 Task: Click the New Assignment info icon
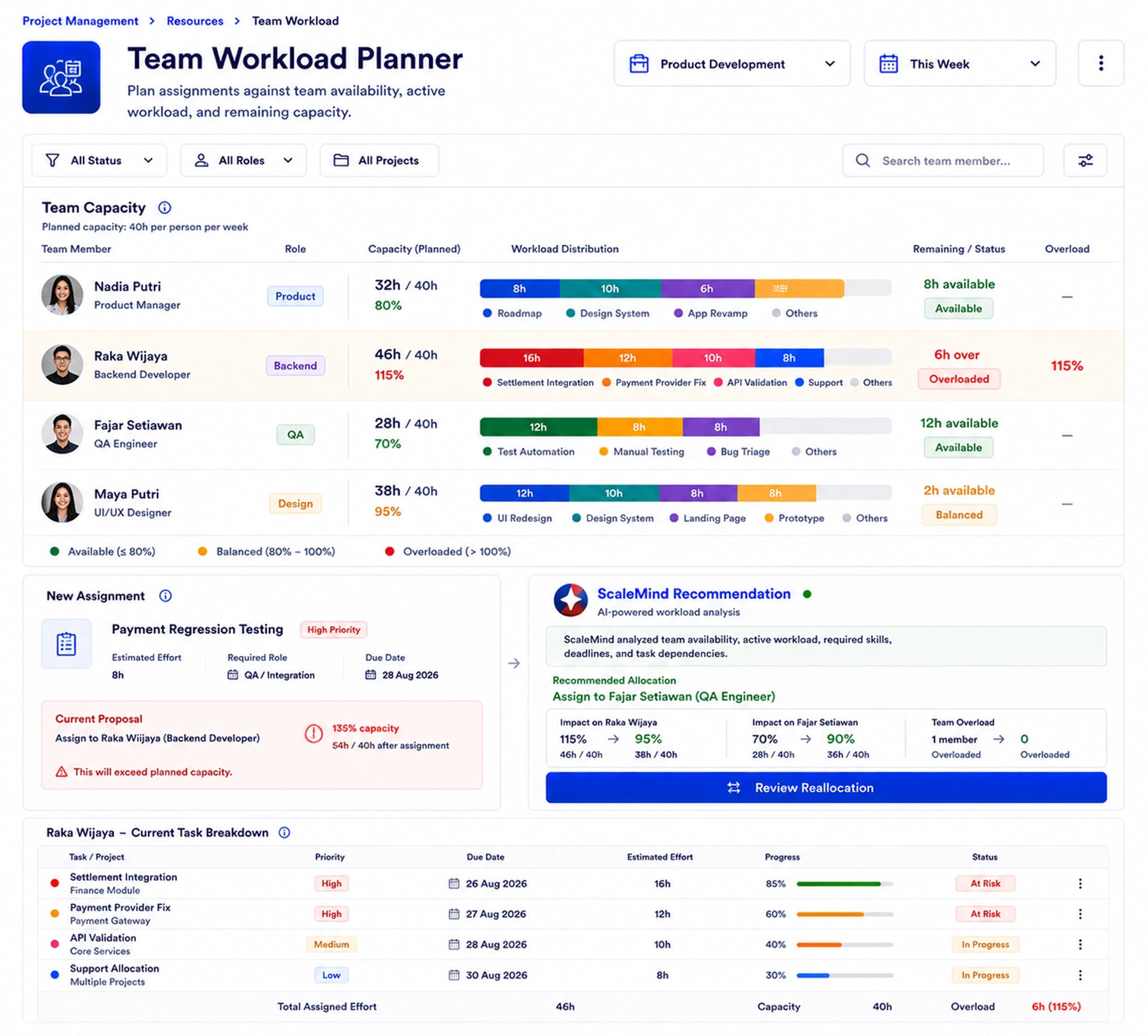[165, 596]
